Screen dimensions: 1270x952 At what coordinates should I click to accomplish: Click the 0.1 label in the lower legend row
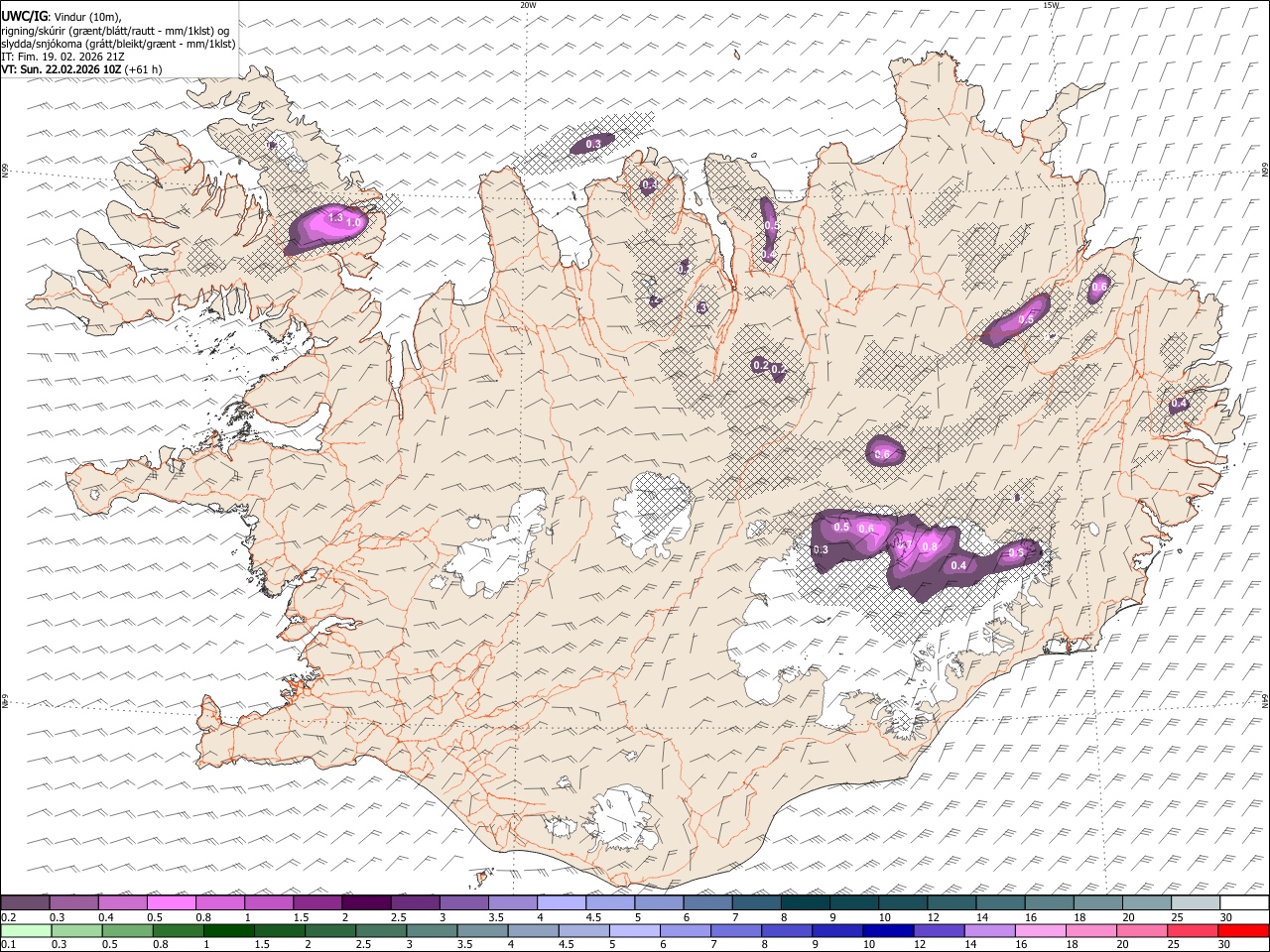[9, 945]
